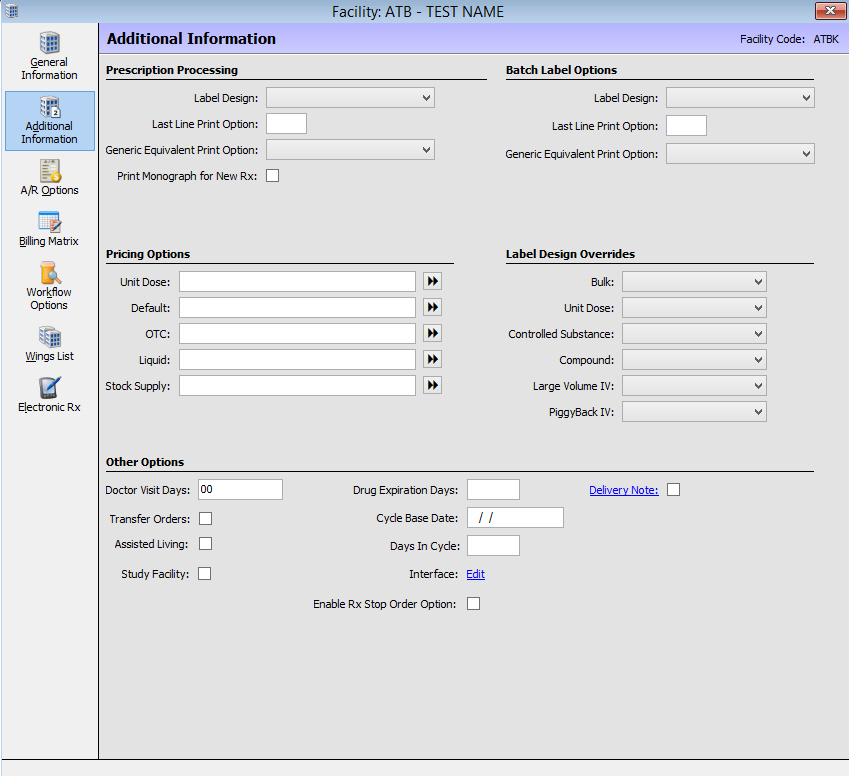This screenshot has width=849, height=776.
Task: Click the Interface Edit link
Action: [x=475, y=574]
